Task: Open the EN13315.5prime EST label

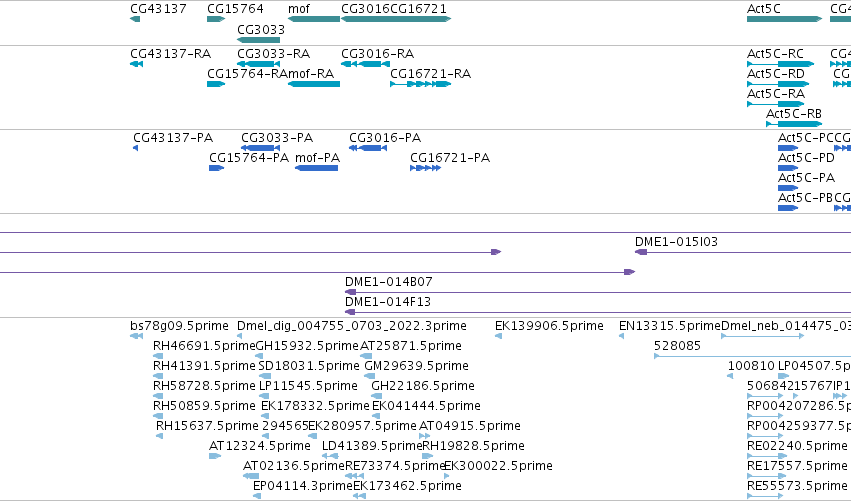Action: click(x=670, y=326)
